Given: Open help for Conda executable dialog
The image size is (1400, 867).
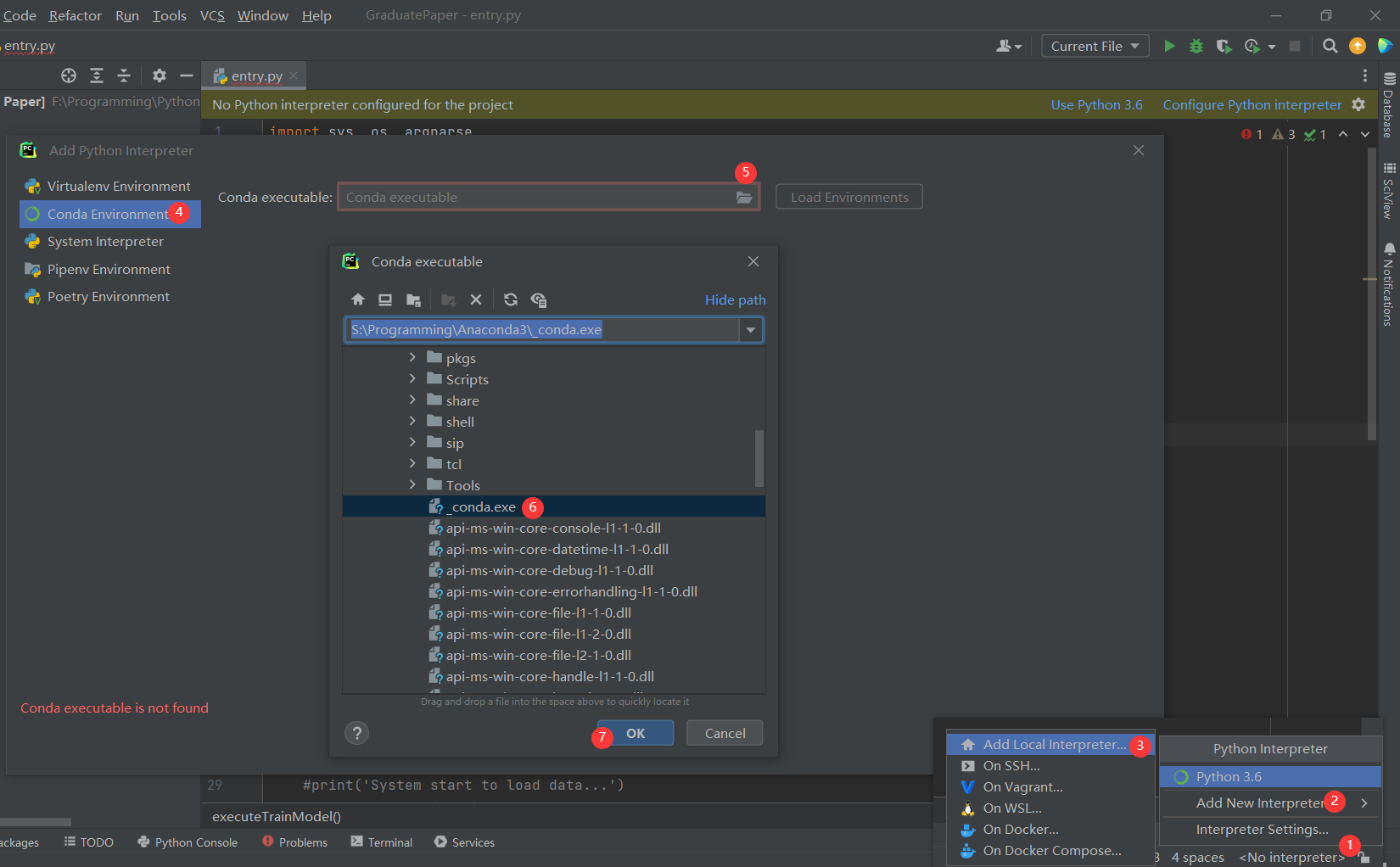Looking at the screenshot, I should pos(357,733).
